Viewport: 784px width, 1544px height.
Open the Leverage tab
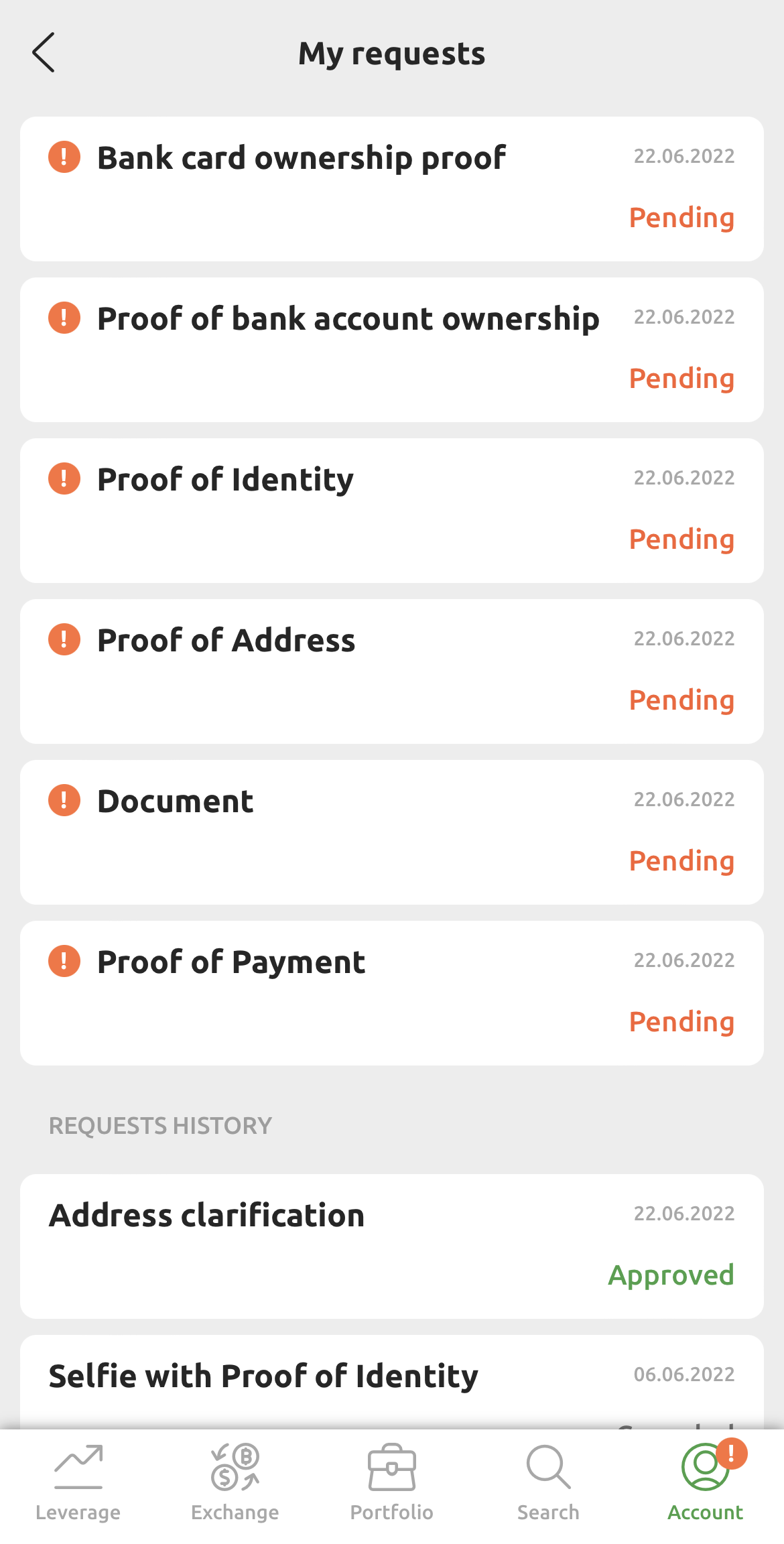78,1482
